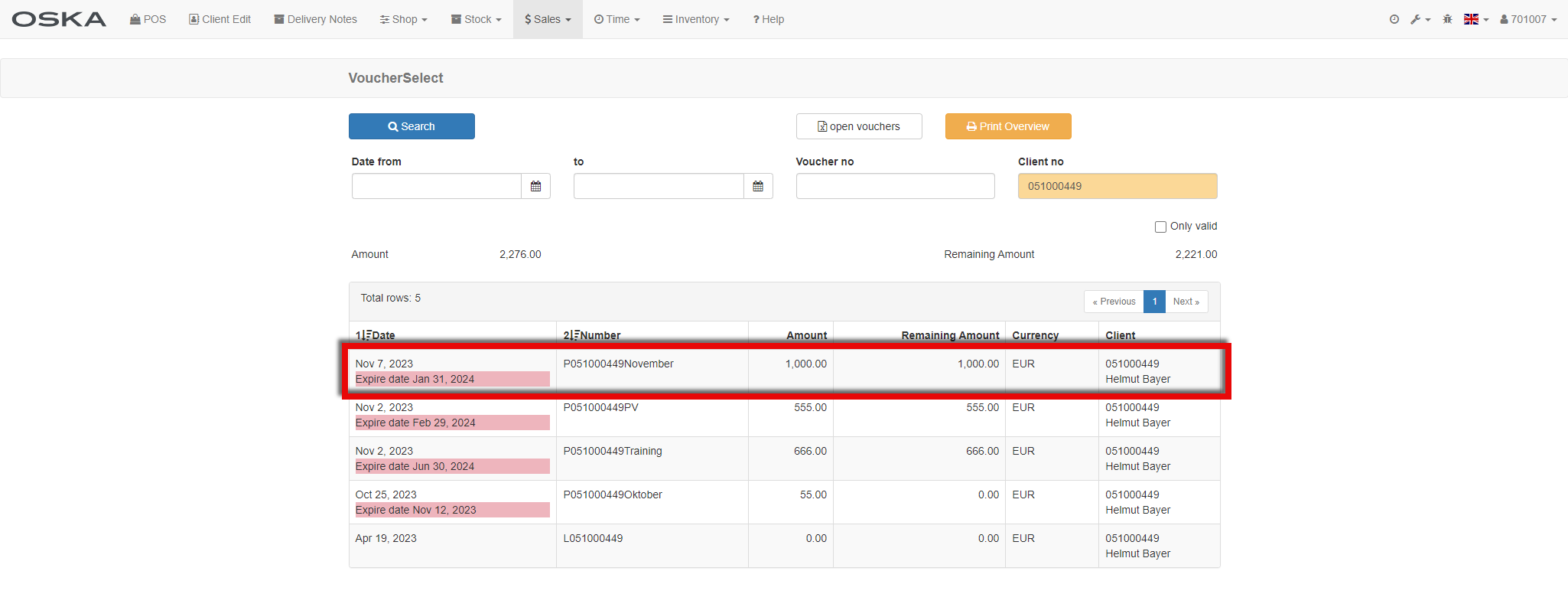Viewport: 1568px width, 594px height.
Task: Click the Print Overview button
Action: click(x=1007, y=126)
